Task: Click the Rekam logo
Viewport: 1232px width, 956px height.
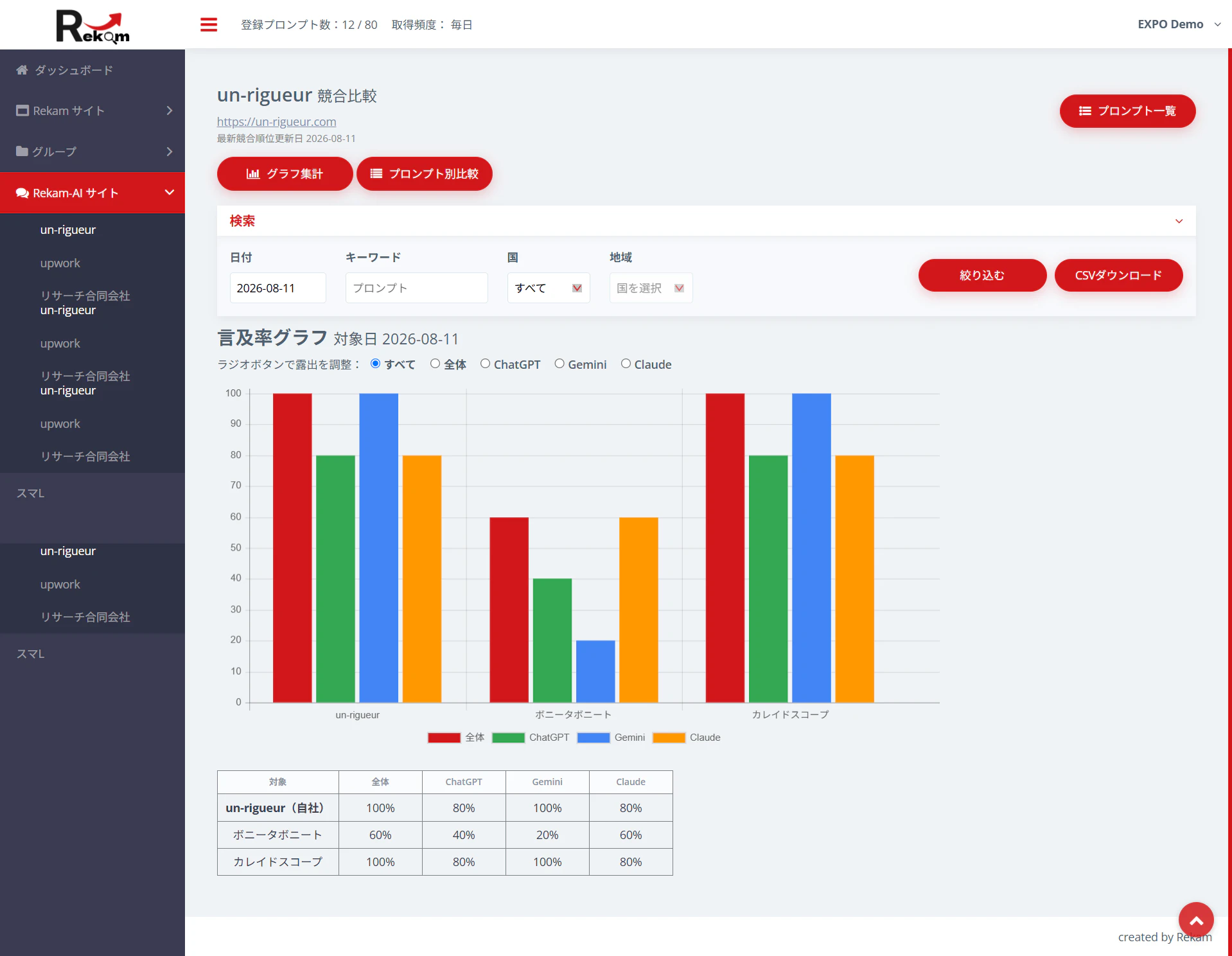Action: click(x=92, y=26)
